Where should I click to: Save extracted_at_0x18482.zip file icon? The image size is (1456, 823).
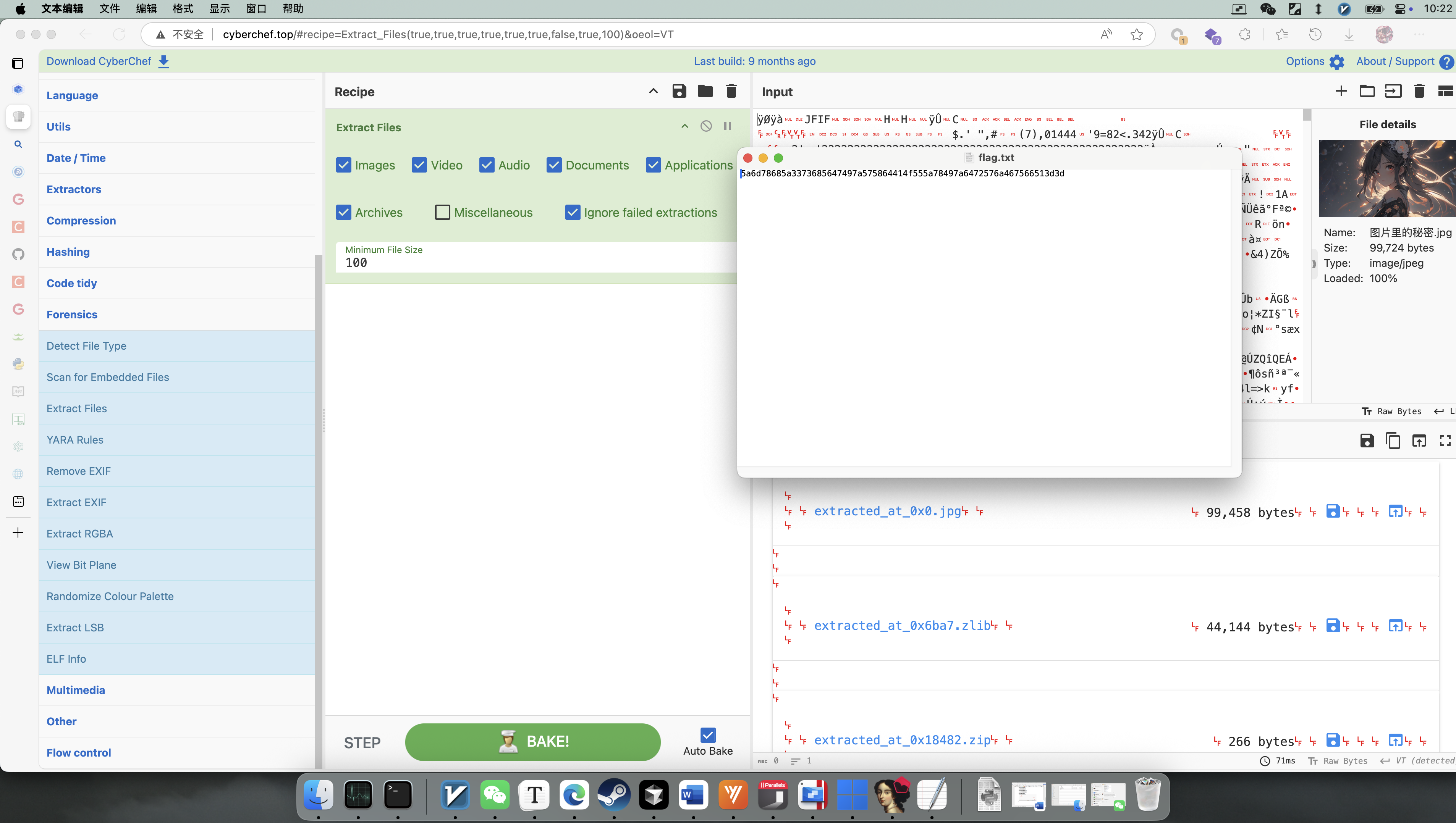[1333, 740]
